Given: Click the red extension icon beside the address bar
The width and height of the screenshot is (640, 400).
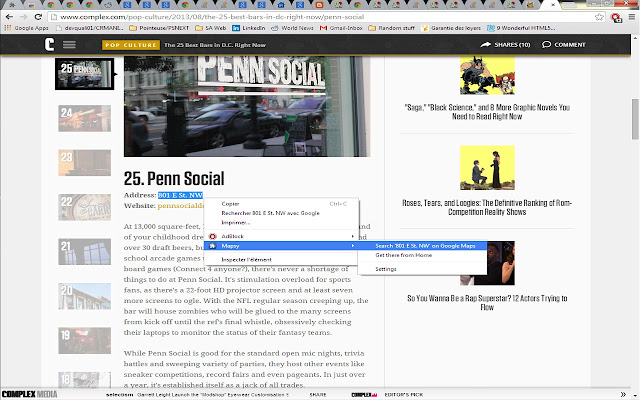Looking at the screenshot, I should [616, 17].
